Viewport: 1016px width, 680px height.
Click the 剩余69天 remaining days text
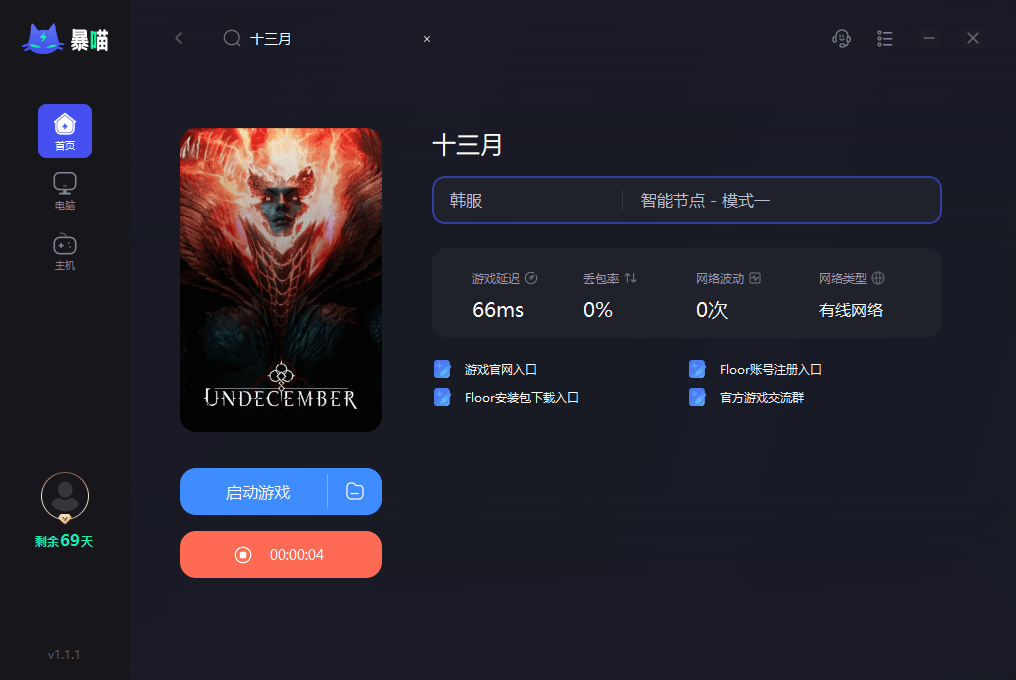64,541
